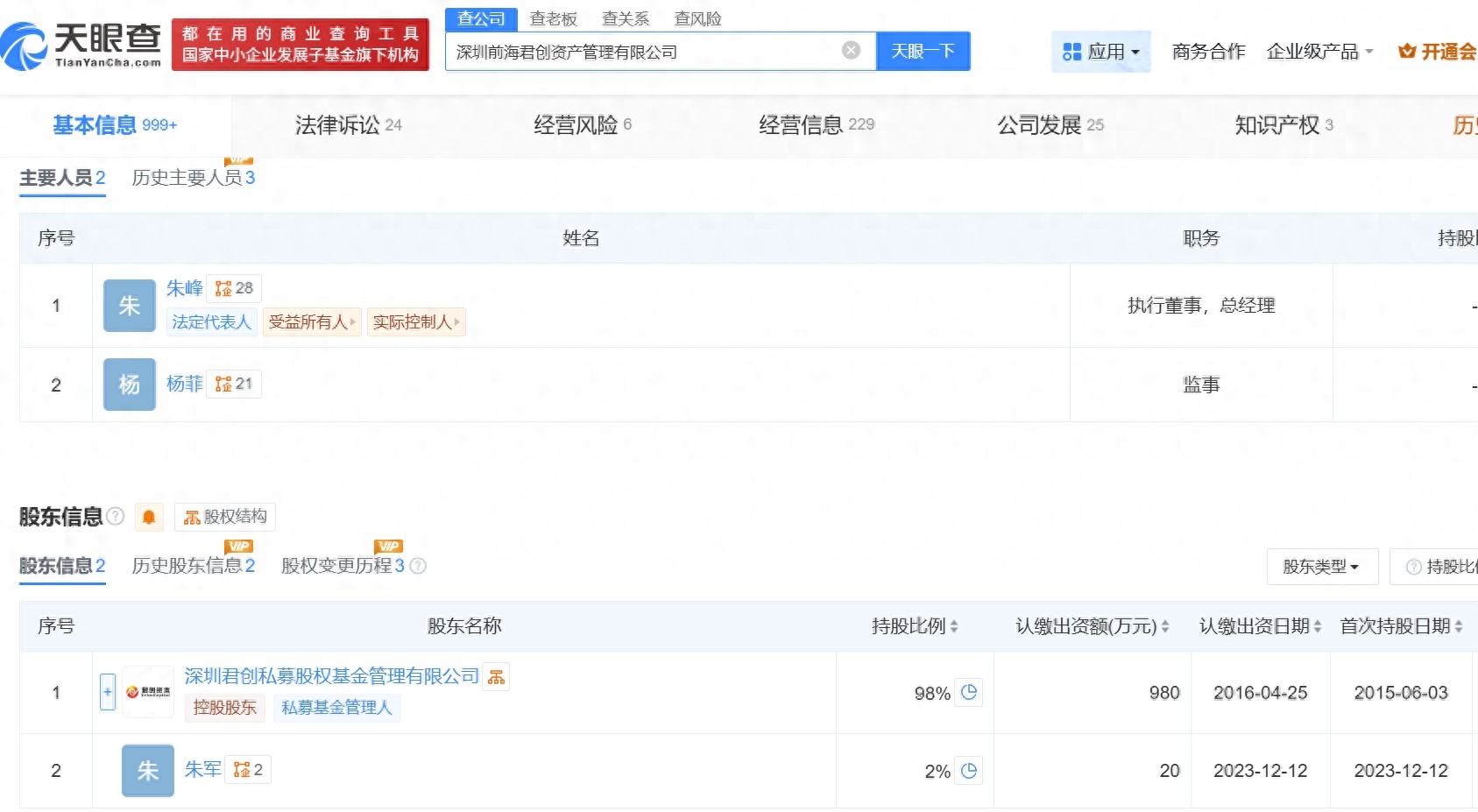Clear the search box with the X icon
Screen dimensions: 1478x812
click(x=851, y=51)
